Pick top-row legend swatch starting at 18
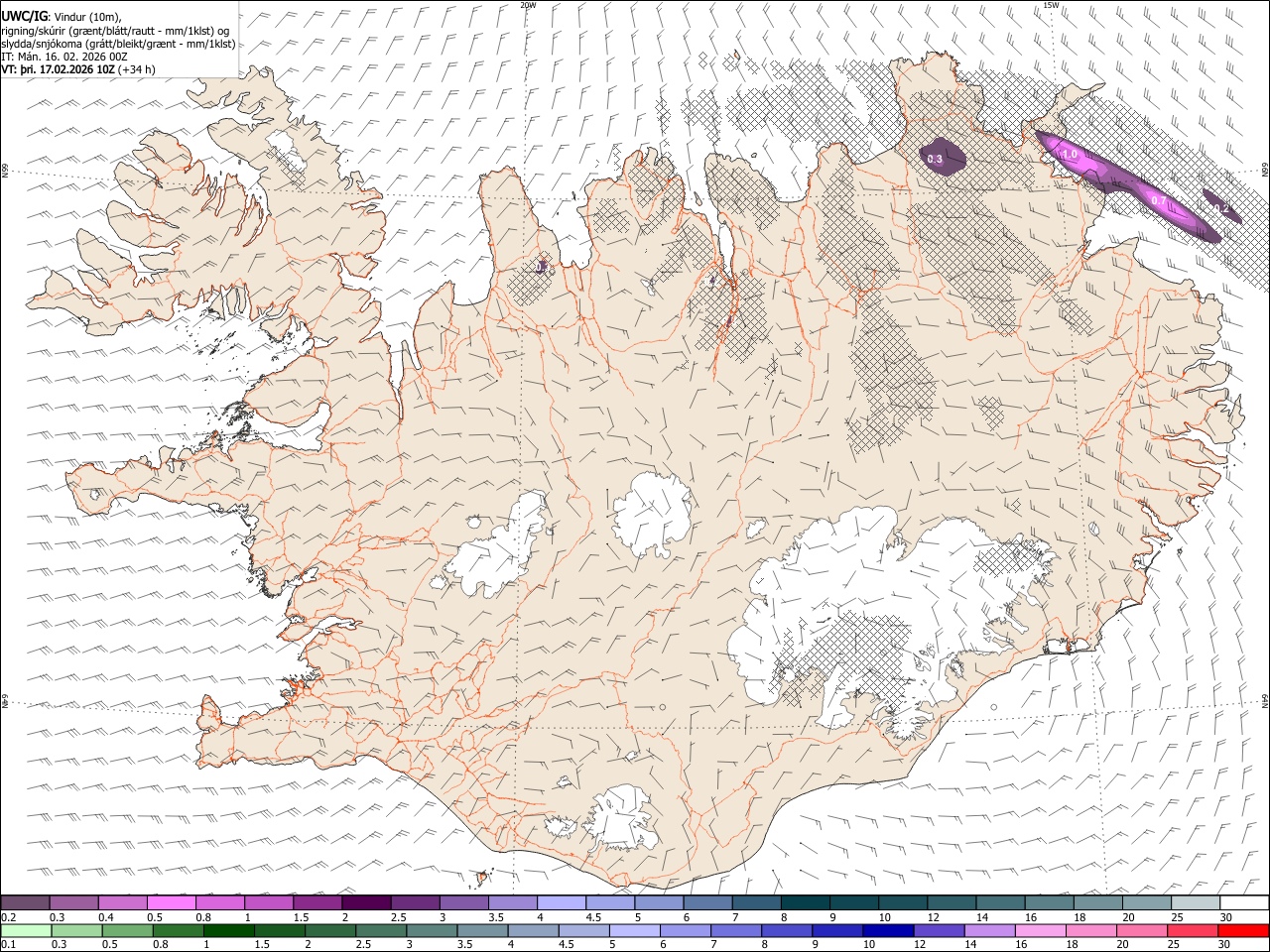Viewport: 1270px width, 952px height. [1097, 902]
